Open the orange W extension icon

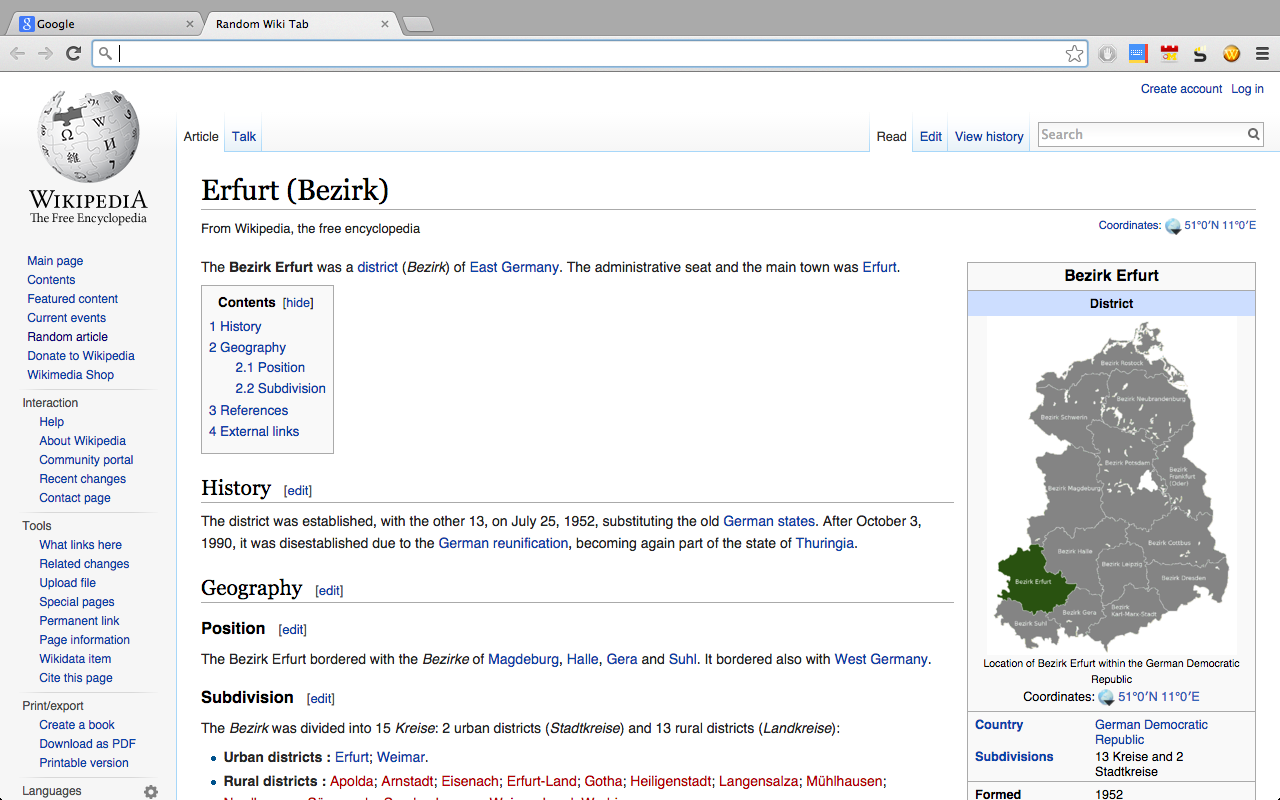coord(1231,54)
